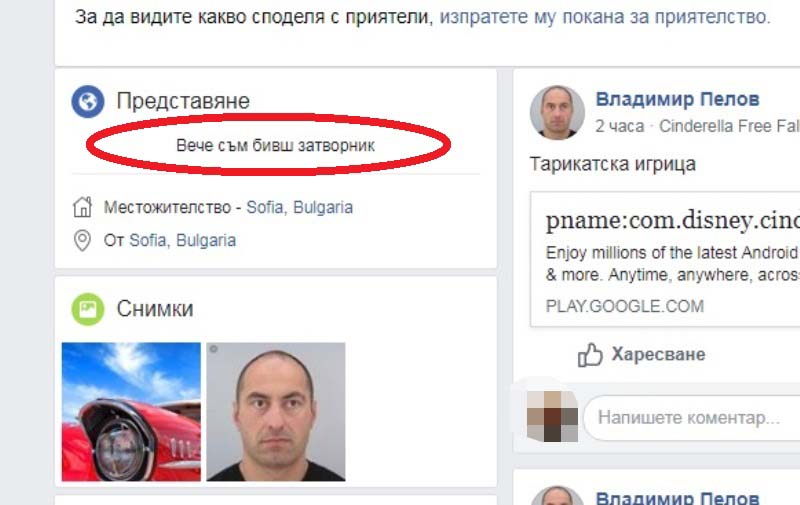
Task: Click the friend request invitation link
Action: pos(605,17)
